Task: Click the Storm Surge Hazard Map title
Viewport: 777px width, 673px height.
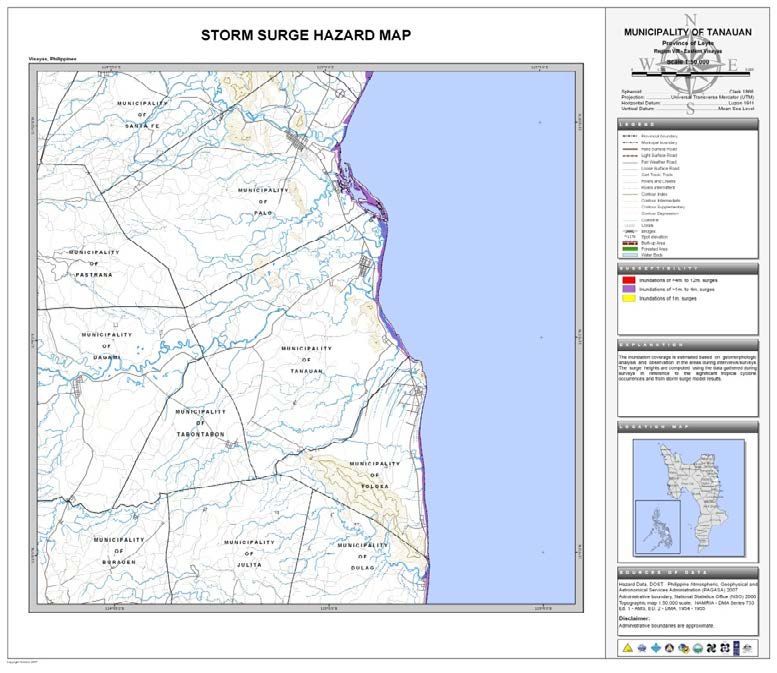Action: tap(305, 35)
